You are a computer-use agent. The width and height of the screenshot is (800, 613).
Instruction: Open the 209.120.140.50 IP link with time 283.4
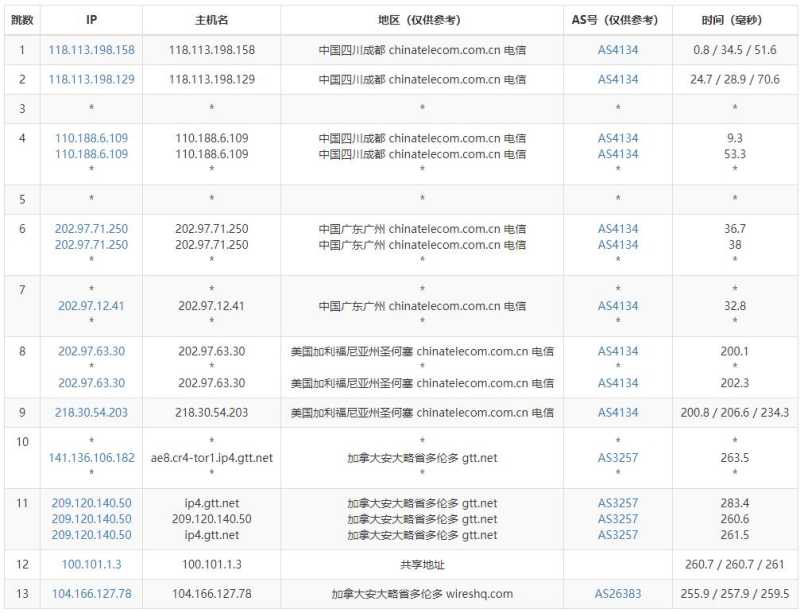[x=91, y=503]
